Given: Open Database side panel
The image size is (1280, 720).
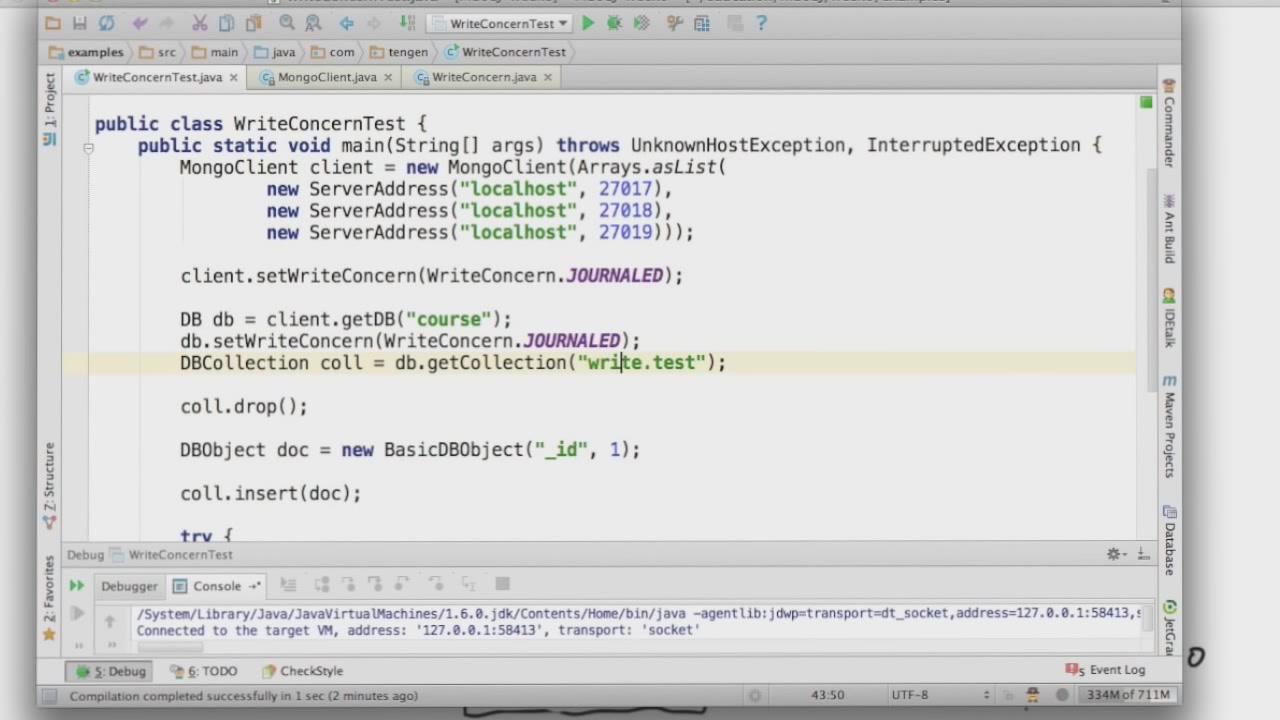Looking at the screenshot, I should tap(1168, 540).
